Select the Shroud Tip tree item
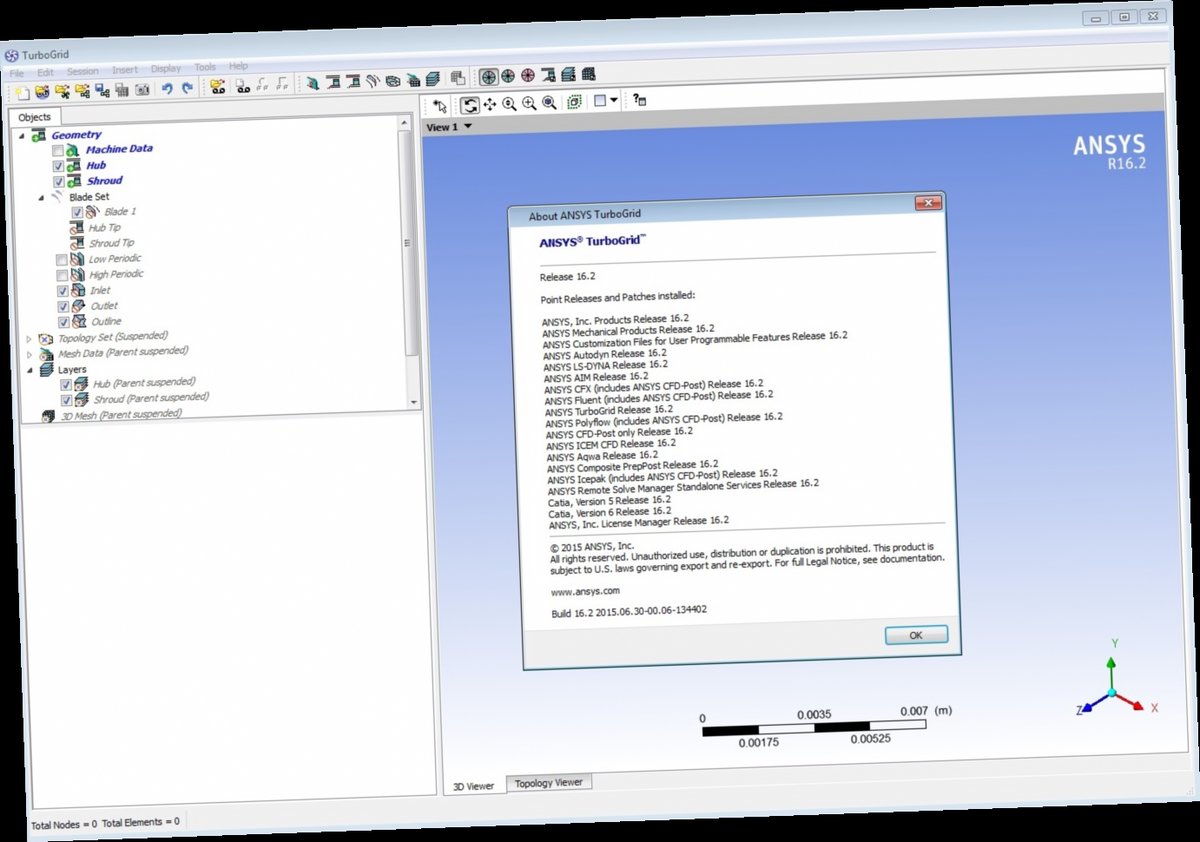Viewport: 1200px width, 842px height. pyautogui.click(x=111, y=243)
